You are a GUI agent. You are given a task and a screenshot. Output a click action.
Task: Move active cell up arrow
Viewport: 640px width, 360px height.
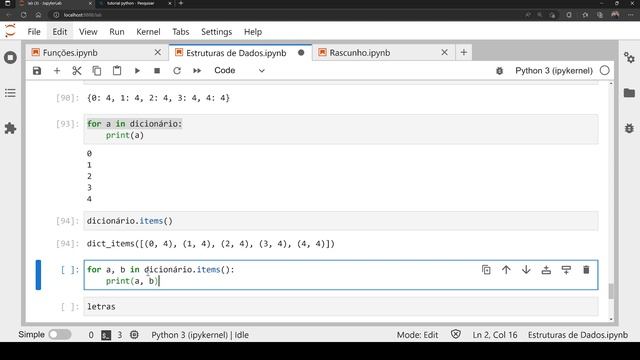coord(506,270)
